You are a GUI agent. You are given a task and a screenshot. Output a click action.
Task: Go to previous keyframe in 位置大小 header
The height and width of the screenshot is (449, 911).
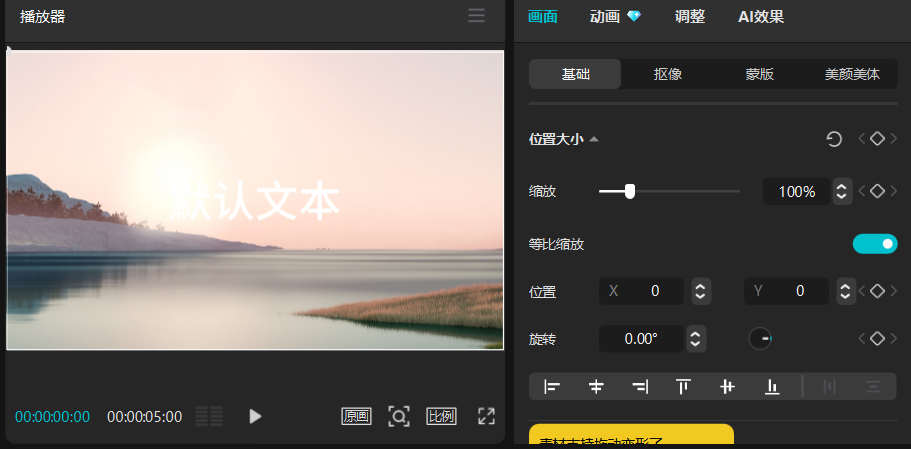862,139
